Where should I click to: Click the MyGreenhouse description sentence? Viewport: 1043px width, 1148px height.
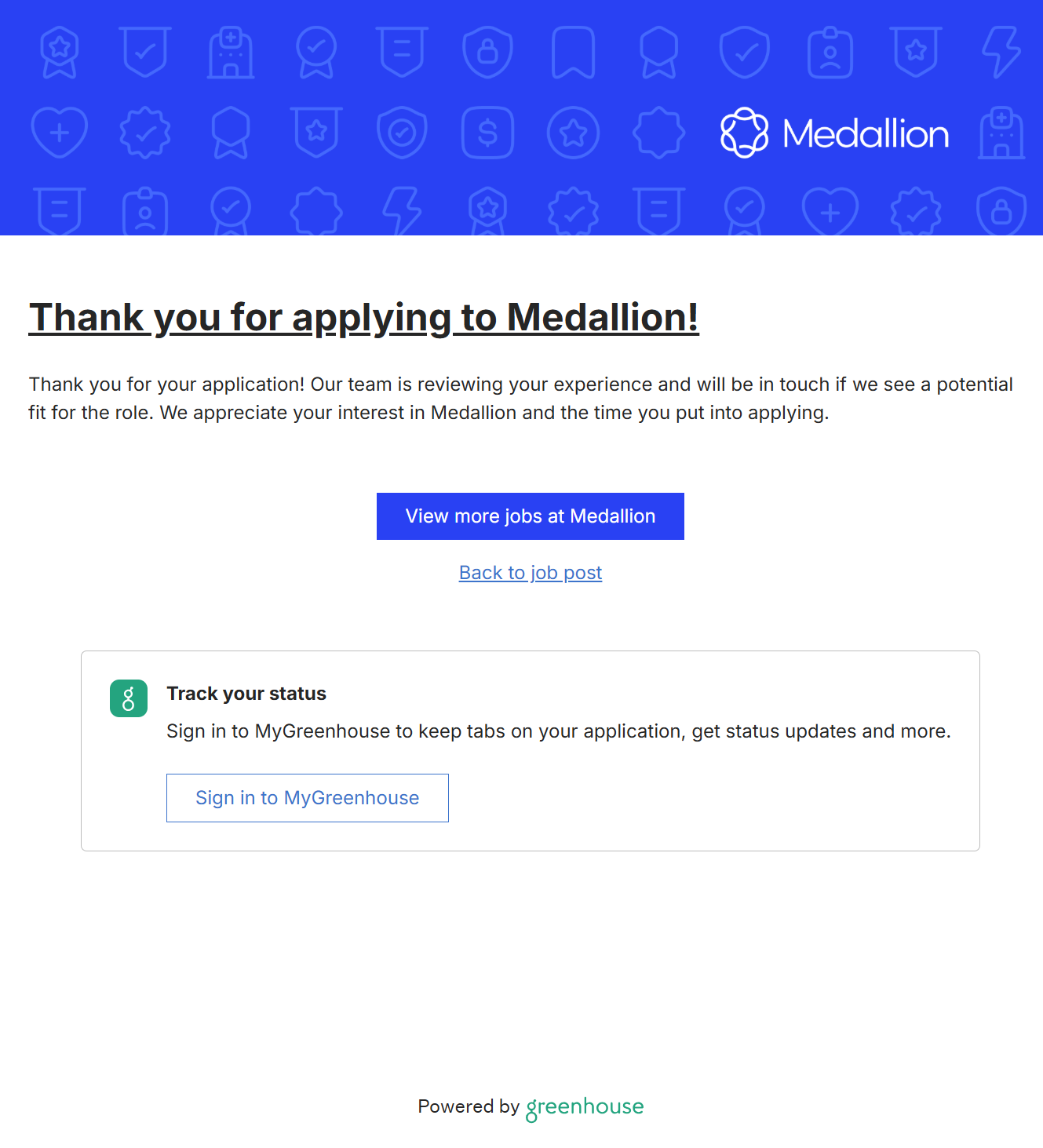click(558, 731)
